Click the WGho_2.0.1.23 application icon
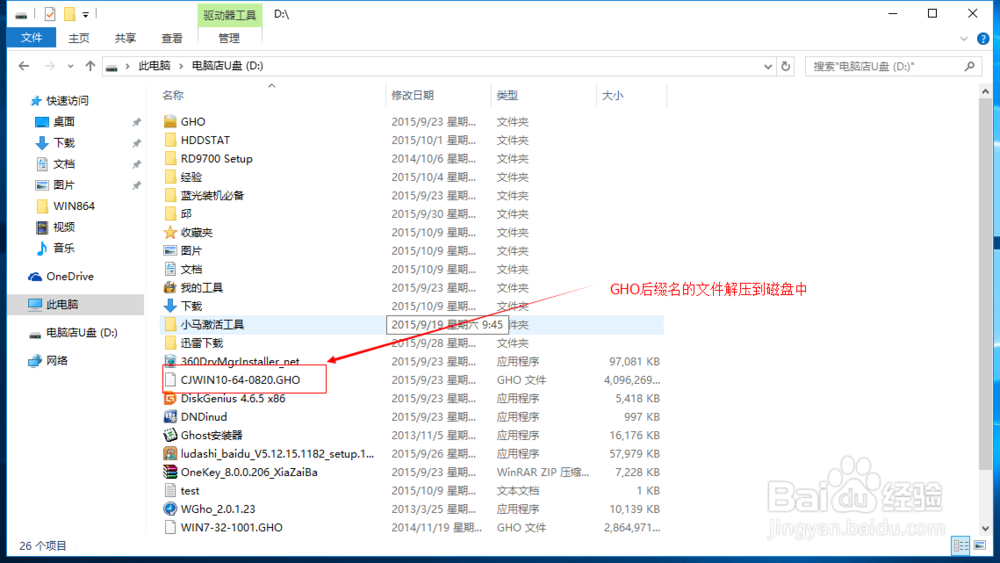Image resolution: width=1000 pixels, height=563 pixels. [x=170, y=509]
